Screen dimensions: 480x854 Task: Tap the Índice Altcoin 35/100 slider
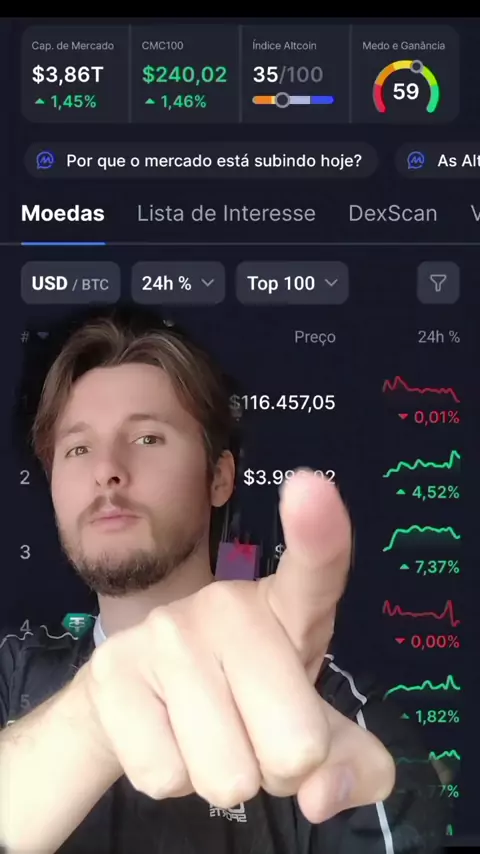293,100
